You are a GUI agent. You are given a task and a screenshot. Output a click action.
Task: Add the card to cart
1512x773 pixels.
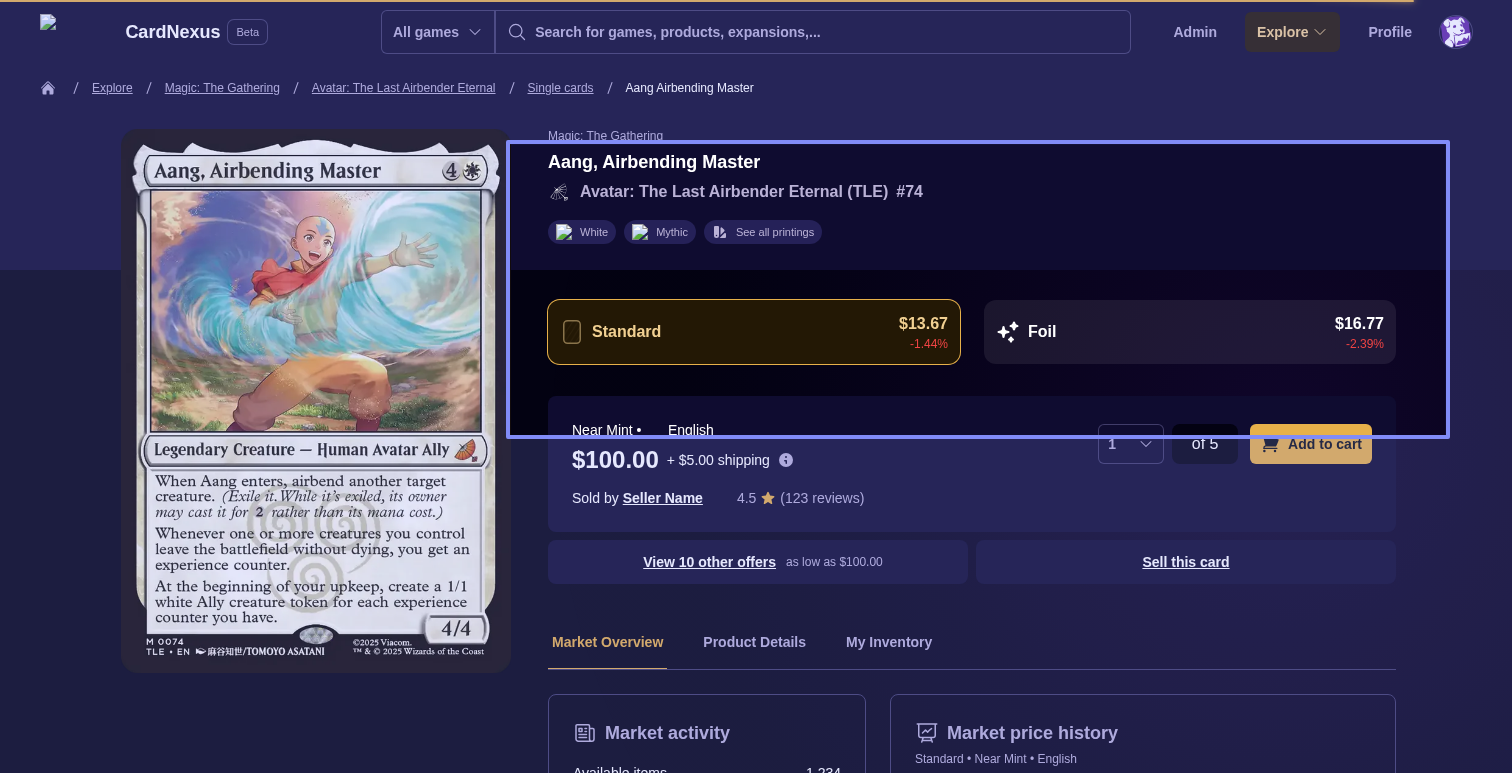click(x=1311, y=444)
